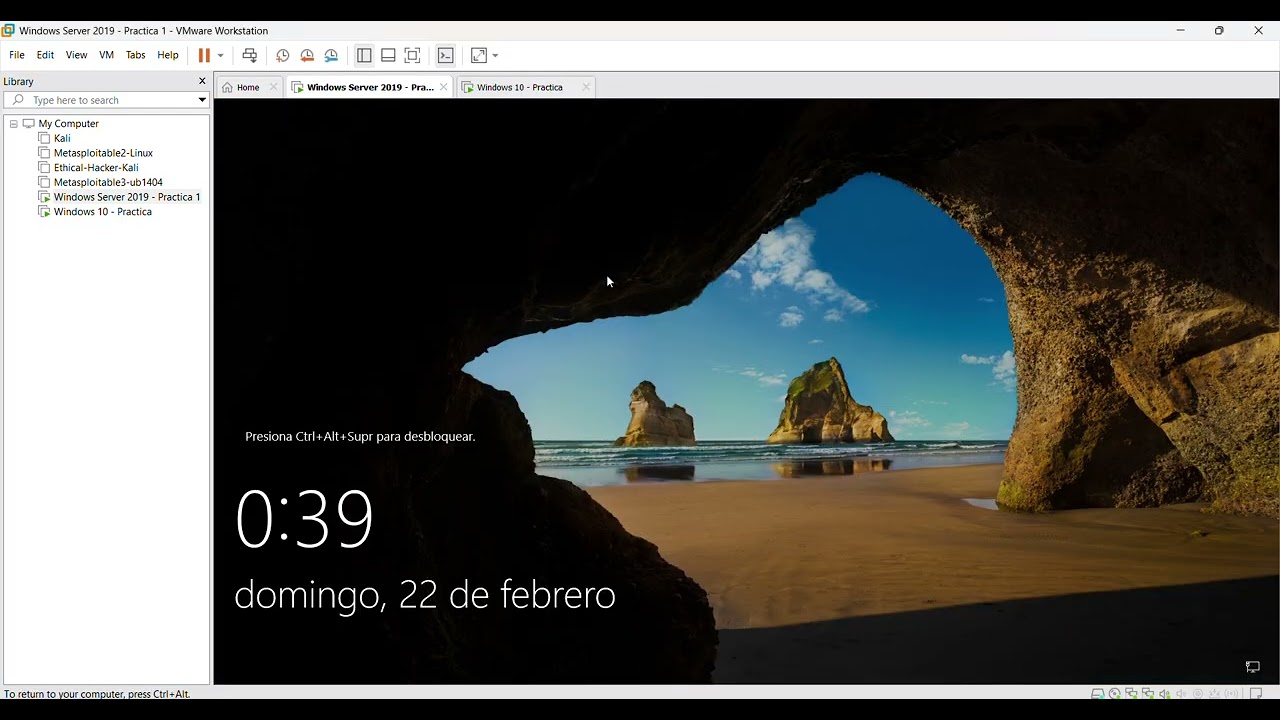
Task: Click the CD/DVD drive status icon
Action: (1115, 694)
